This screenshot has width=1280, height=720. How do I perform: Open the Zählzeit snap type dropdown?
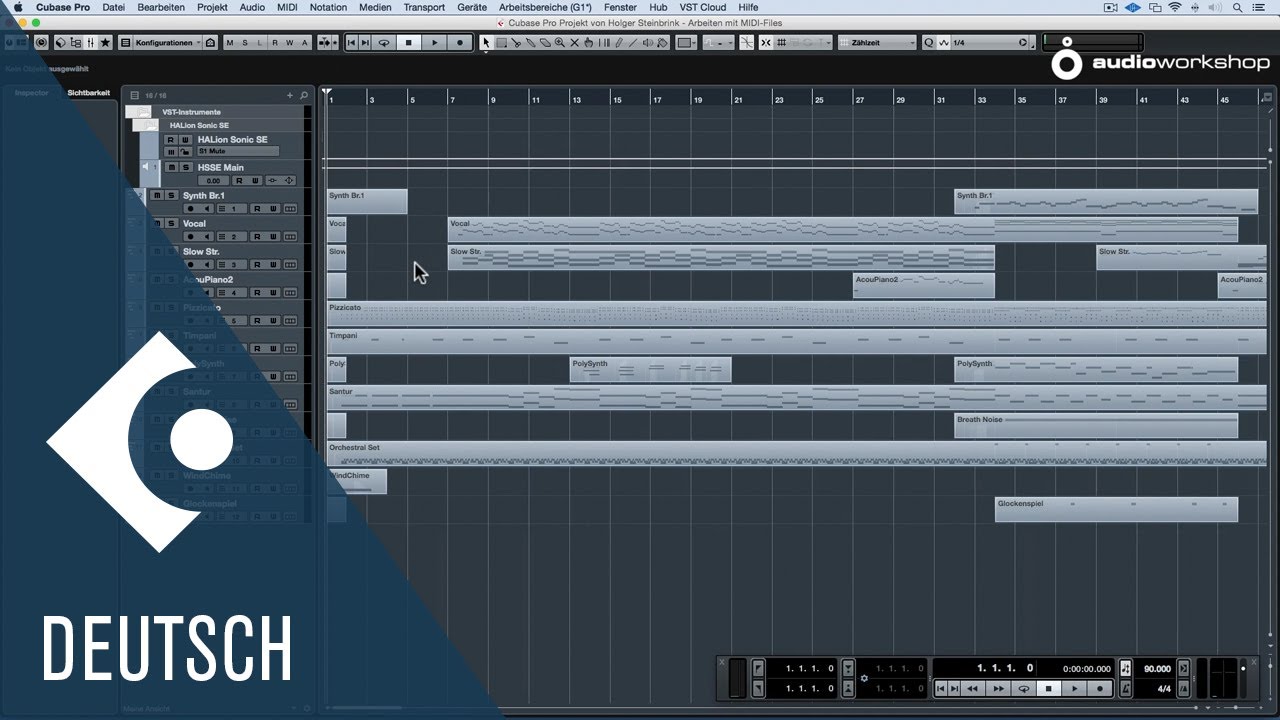click(877, 43)
